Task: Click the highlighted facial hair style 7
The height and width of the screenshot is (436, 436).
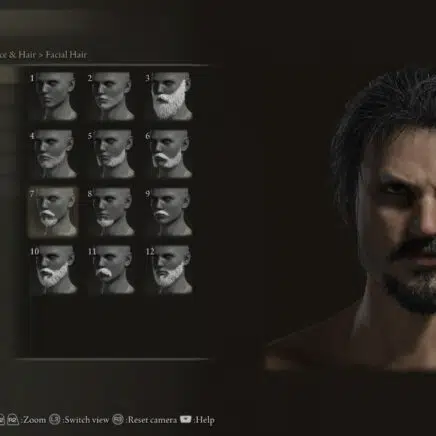Action: click(53, 212)
